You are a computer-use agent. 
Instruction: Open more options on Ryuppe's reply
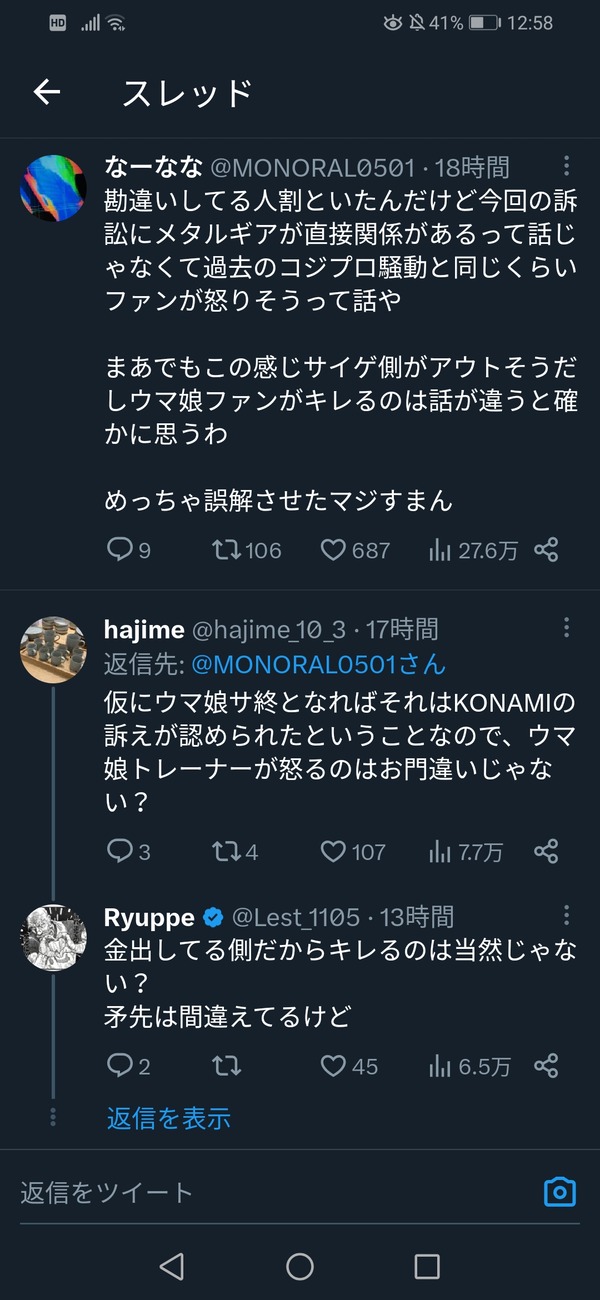[567, 916]
